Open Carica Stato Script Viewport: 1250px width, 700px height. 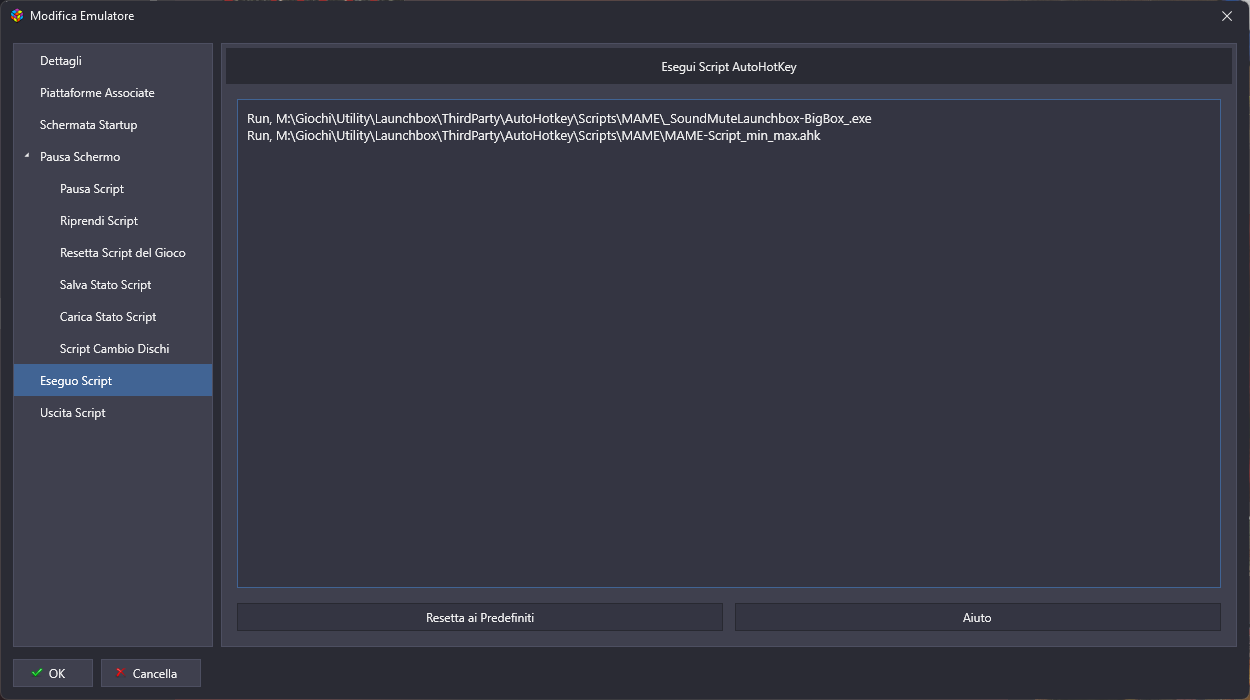(x=112, y=317)
